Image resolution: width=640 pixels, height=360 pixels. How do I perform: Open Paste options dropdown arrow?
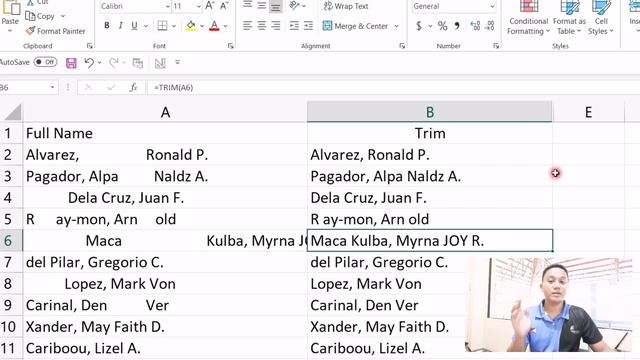(x=10, y=31)
